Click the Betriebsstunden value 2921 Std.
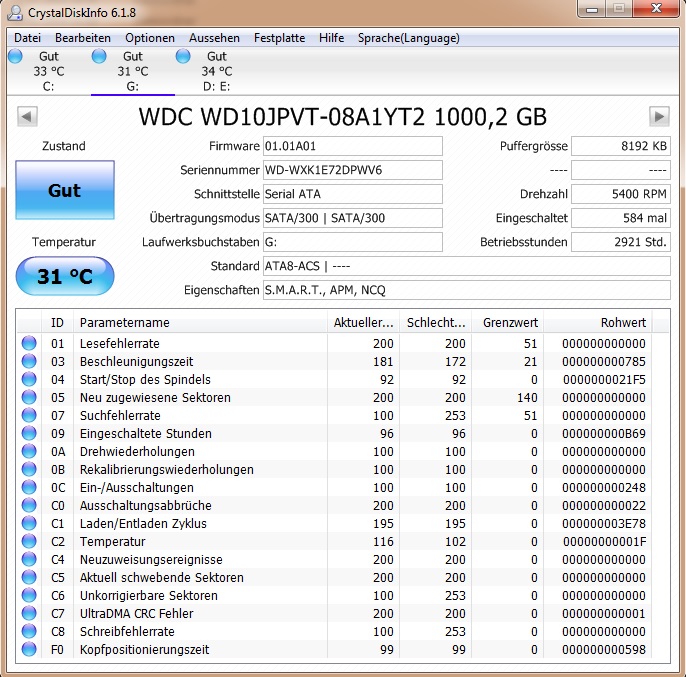The width and height of the screenshot is (686, 677). coord(621,242)
